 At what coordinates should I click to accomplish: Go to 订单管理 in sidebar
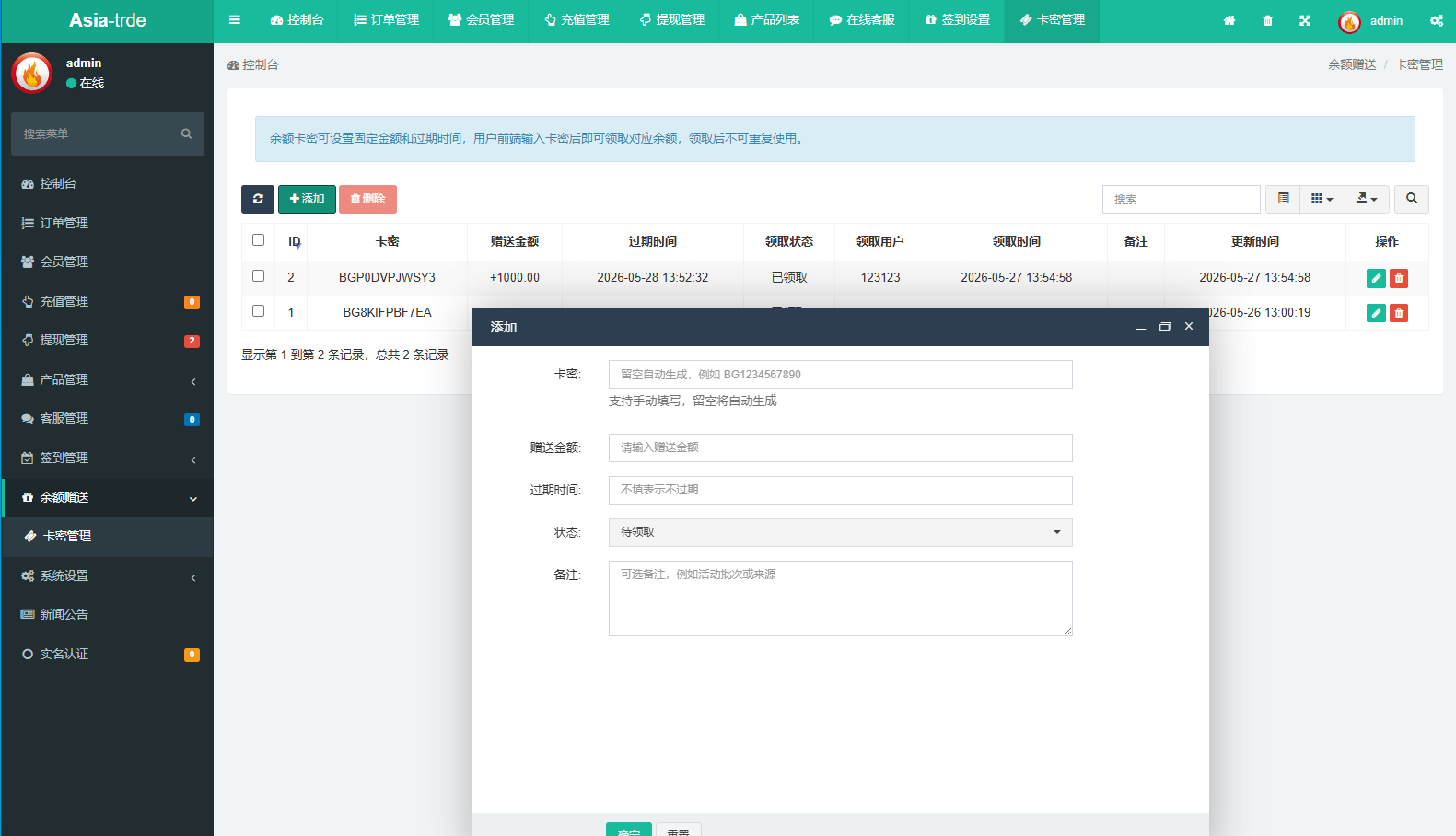click(x=107, y=223)
